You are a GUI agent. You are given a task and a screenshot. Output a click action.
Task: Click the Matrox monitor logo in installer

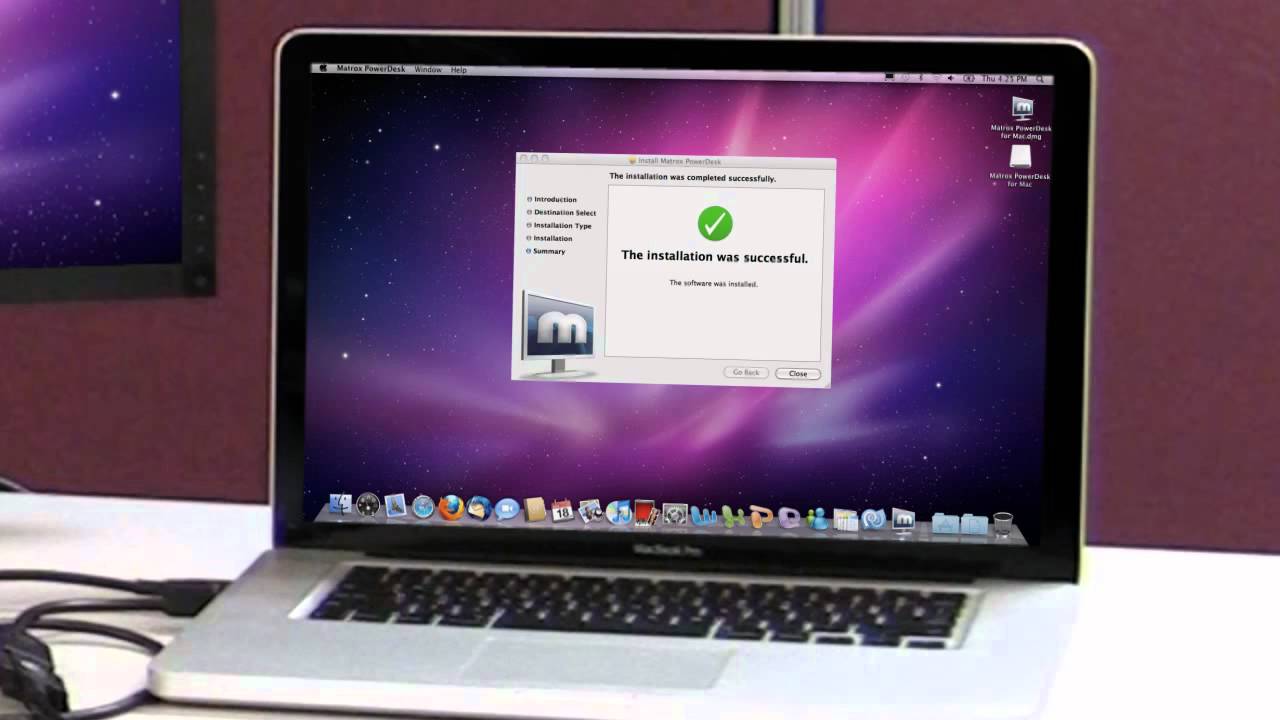coord(558,334)
